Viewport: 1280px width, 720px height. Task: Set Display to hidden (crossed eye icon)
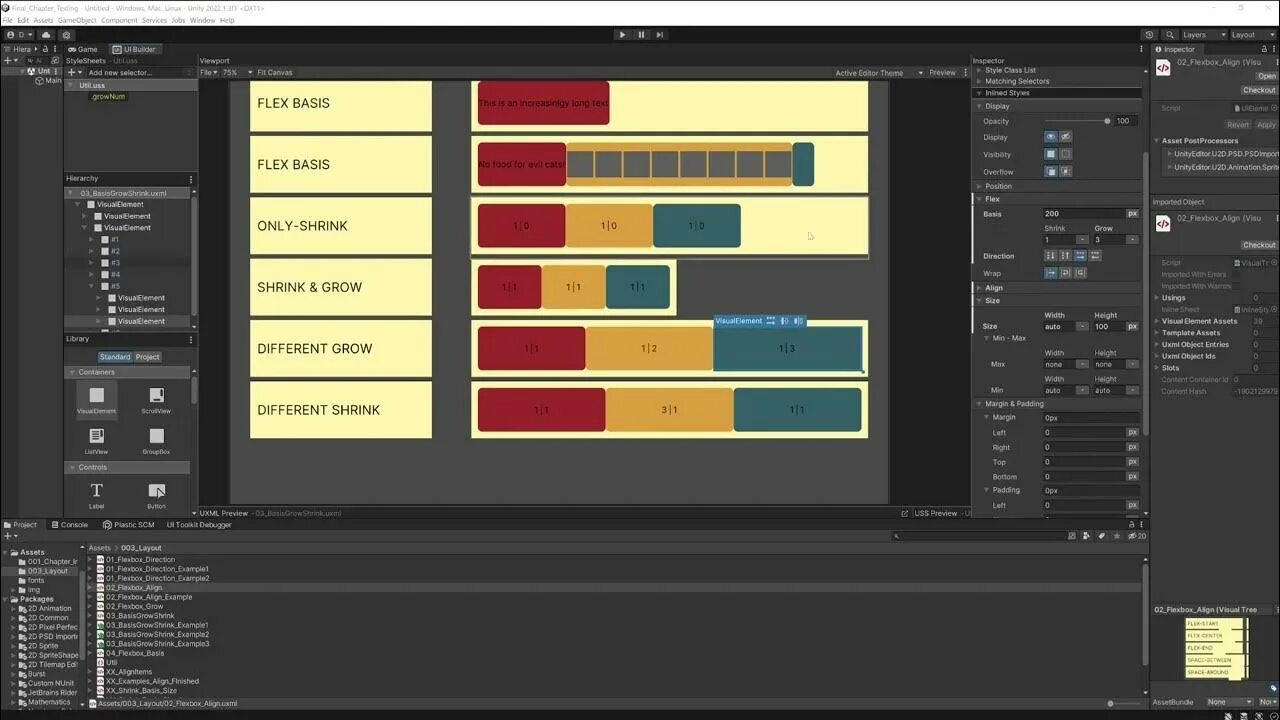[1065, 137]
